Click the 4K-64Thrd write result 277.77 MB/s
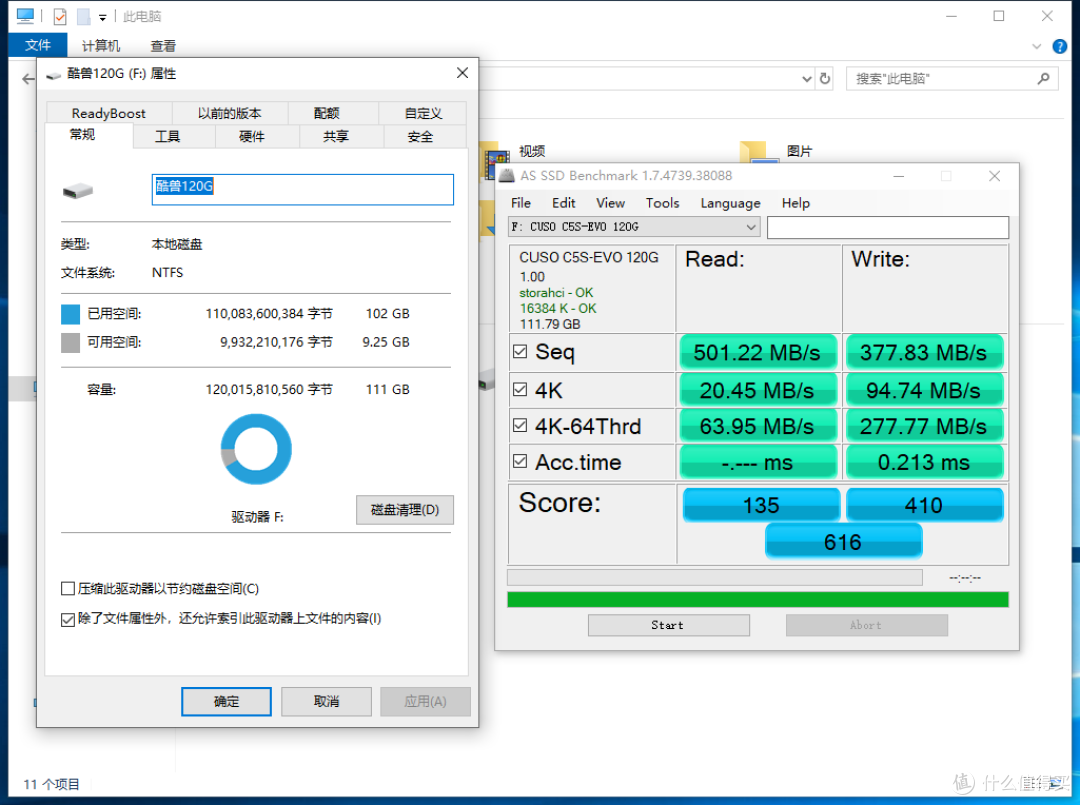 point(924,426)
